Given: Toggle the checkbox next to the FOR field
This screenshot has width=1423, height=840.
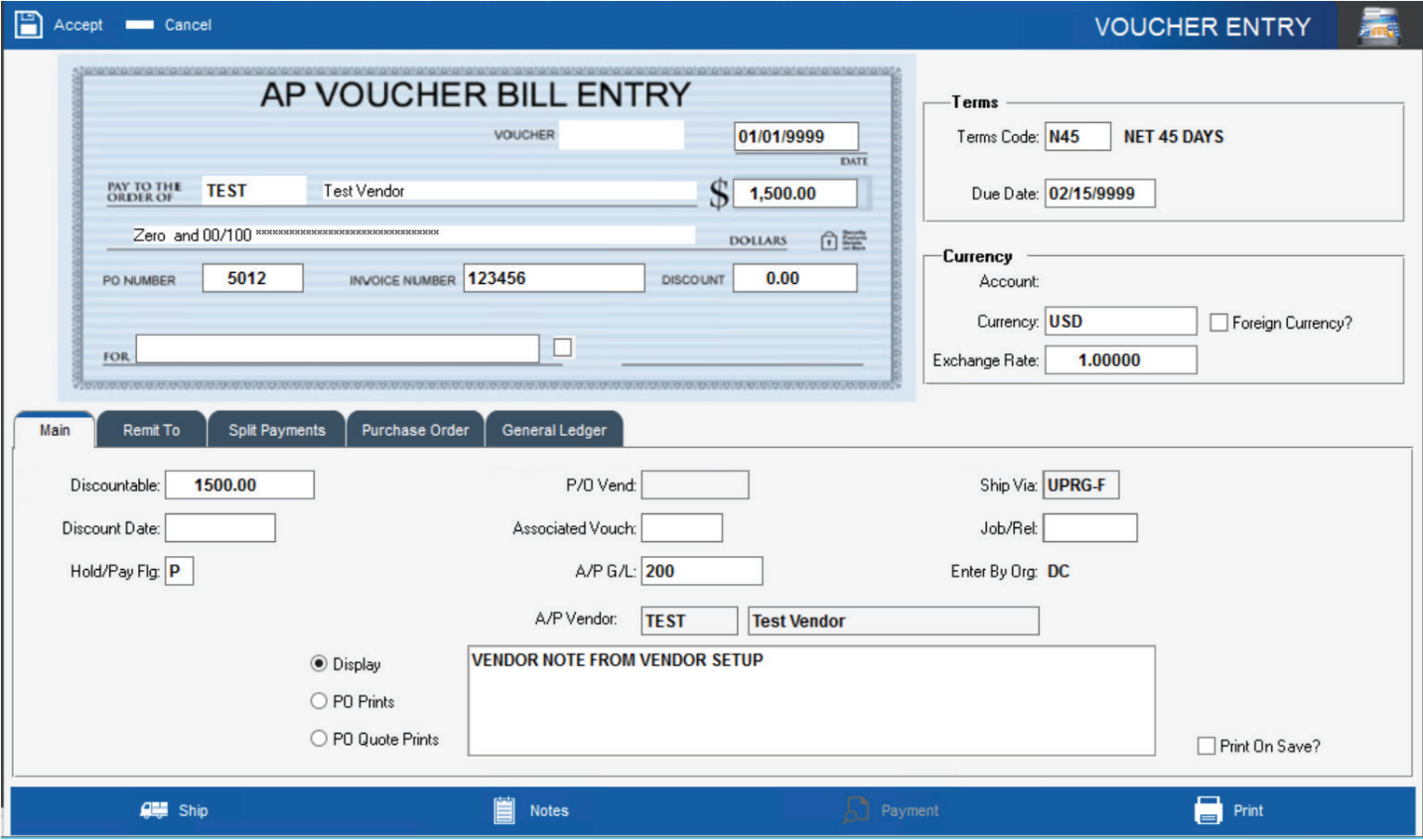Looking at the screenshot, I should [561, 347].
